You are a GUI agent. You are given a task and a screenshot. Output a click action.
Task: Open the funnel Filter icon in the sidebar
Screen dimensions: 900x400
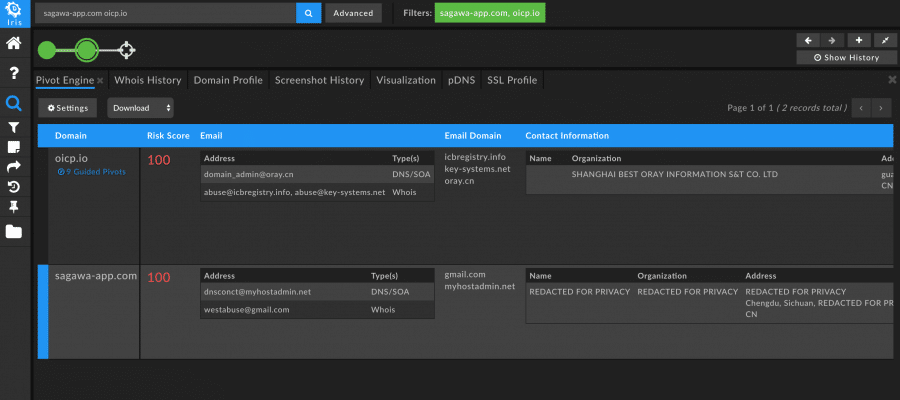pos(14,127)
